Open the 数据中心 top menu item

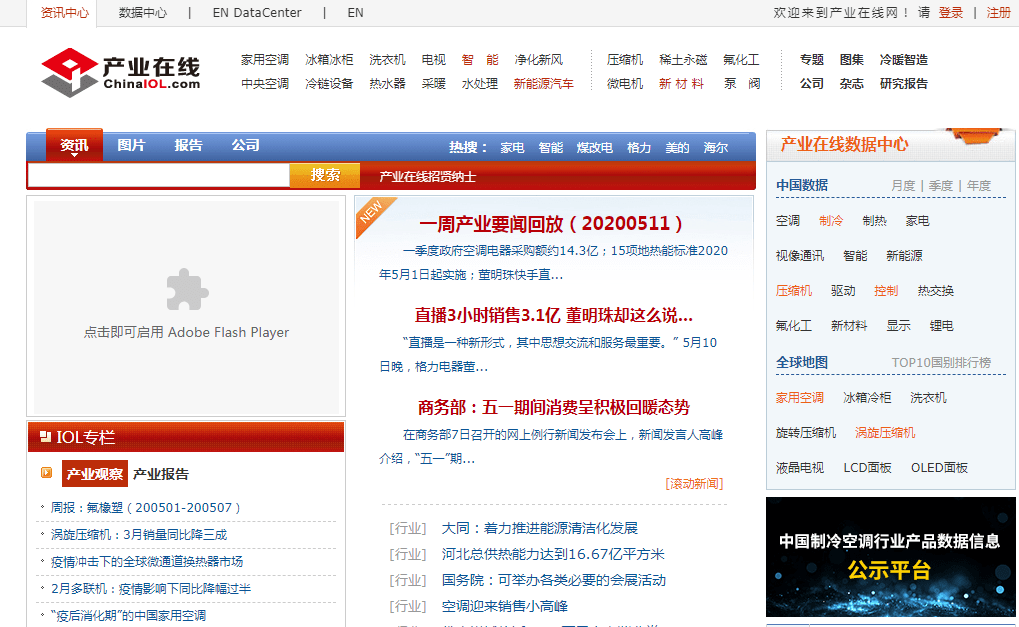point(142,13)
